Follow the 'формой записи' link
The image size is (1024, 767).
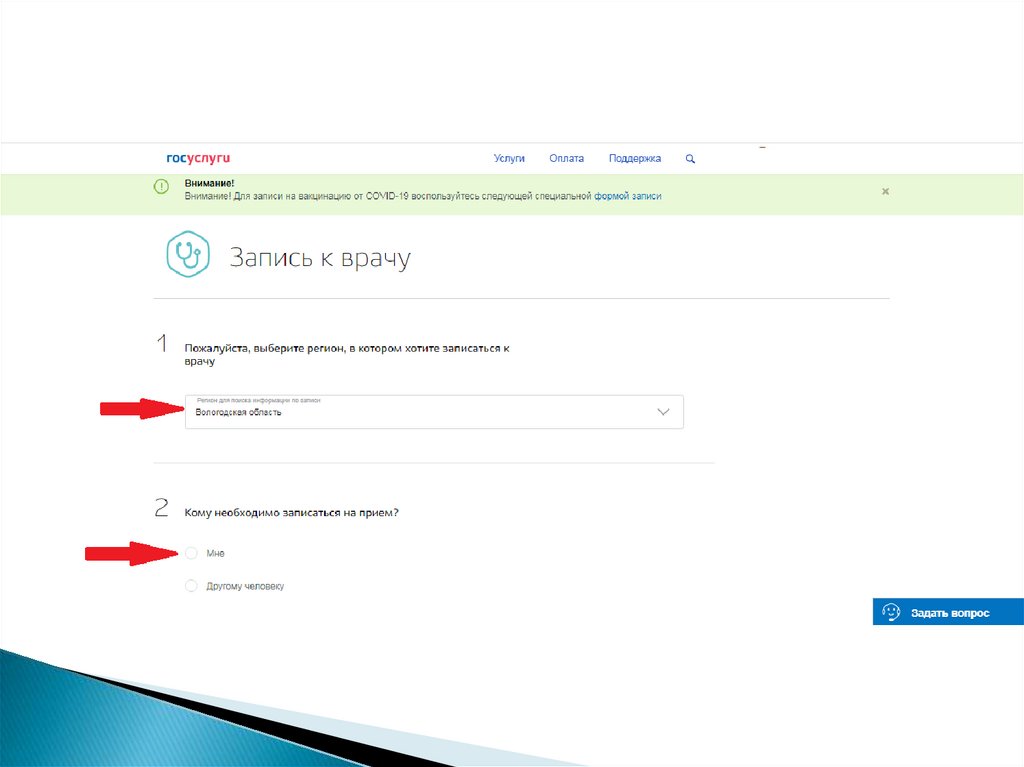pos(628,196)
